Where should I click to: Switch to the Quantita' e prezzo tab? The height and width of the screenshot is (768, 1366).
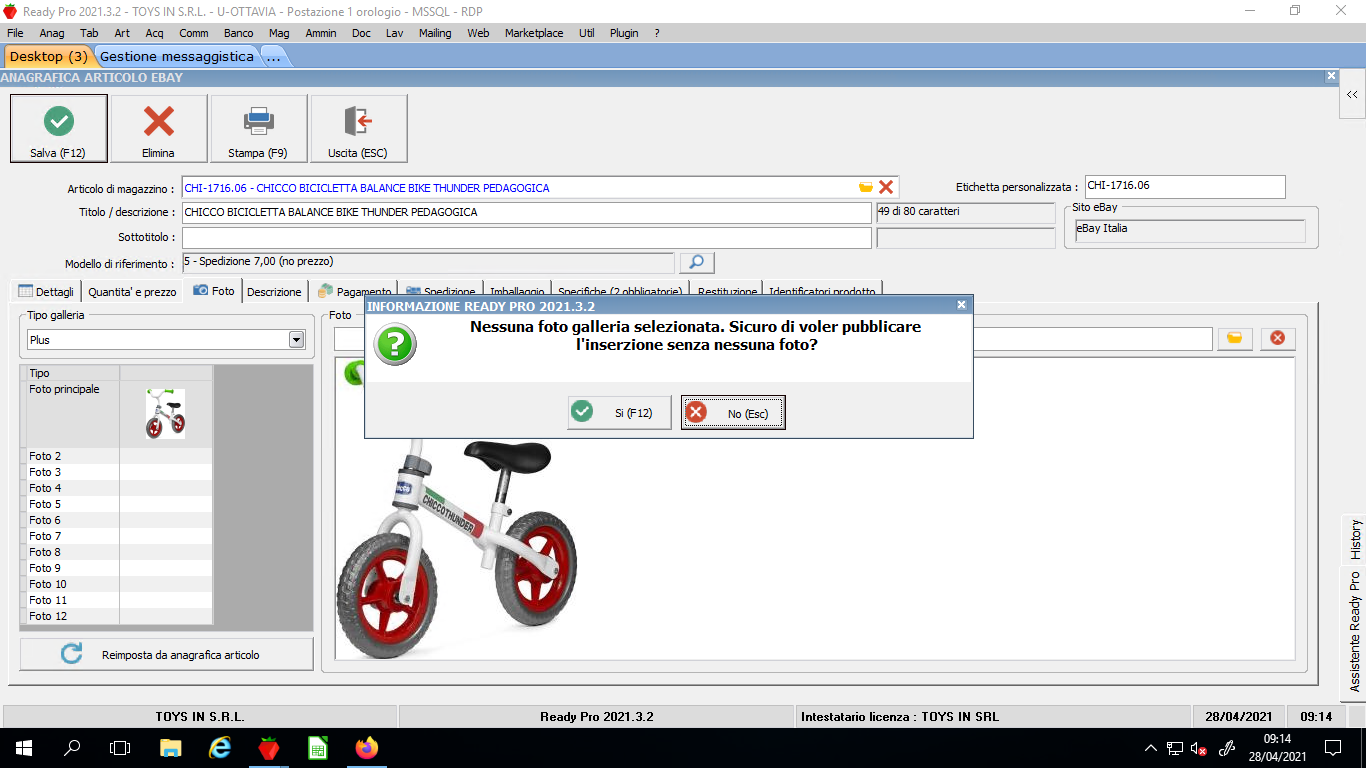132,291
